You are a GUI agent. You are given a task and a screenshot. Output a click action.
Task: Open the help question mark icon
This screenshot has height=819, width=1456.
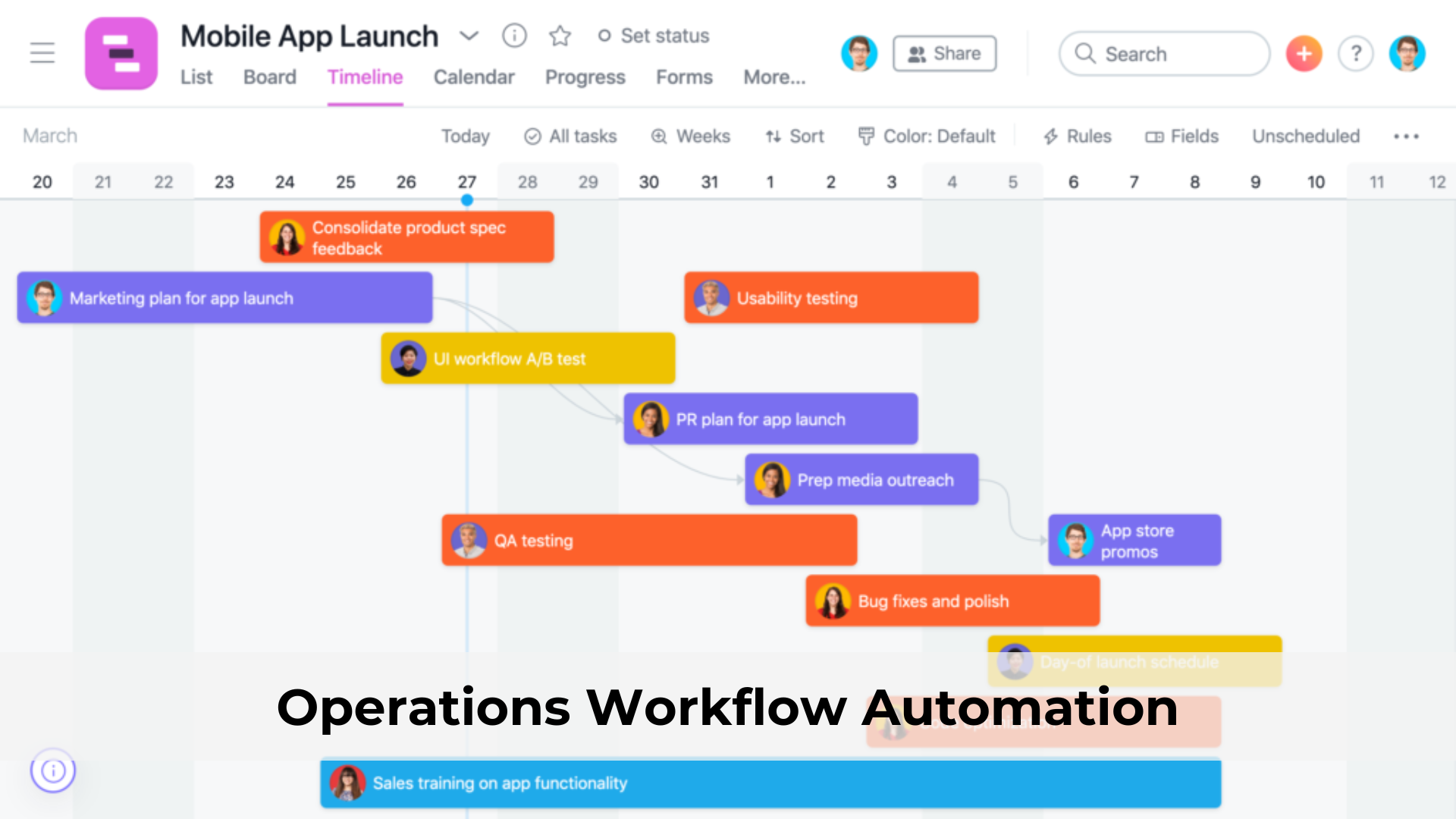coord(1356,54)
